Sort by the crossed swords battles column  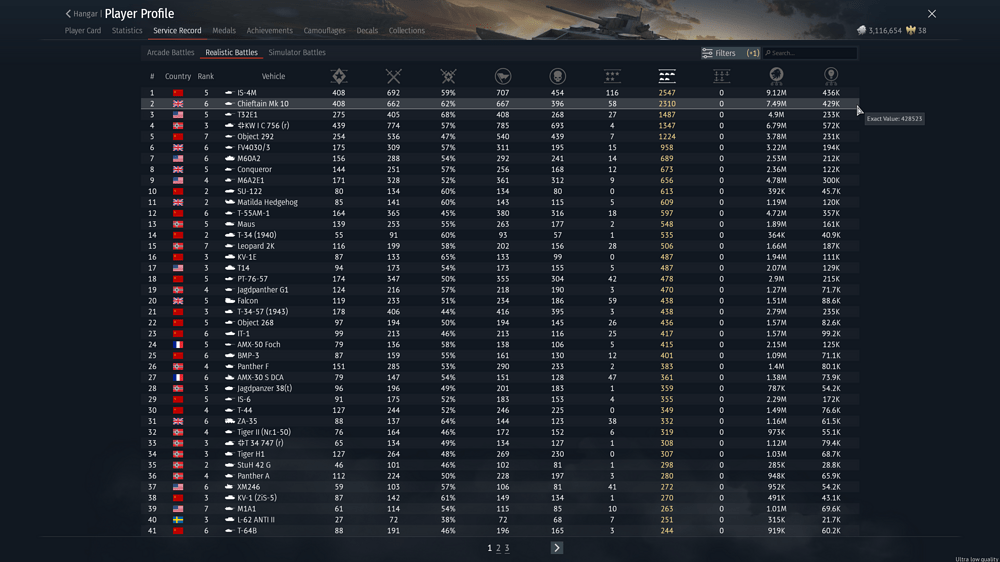click(x=393, y=76)
